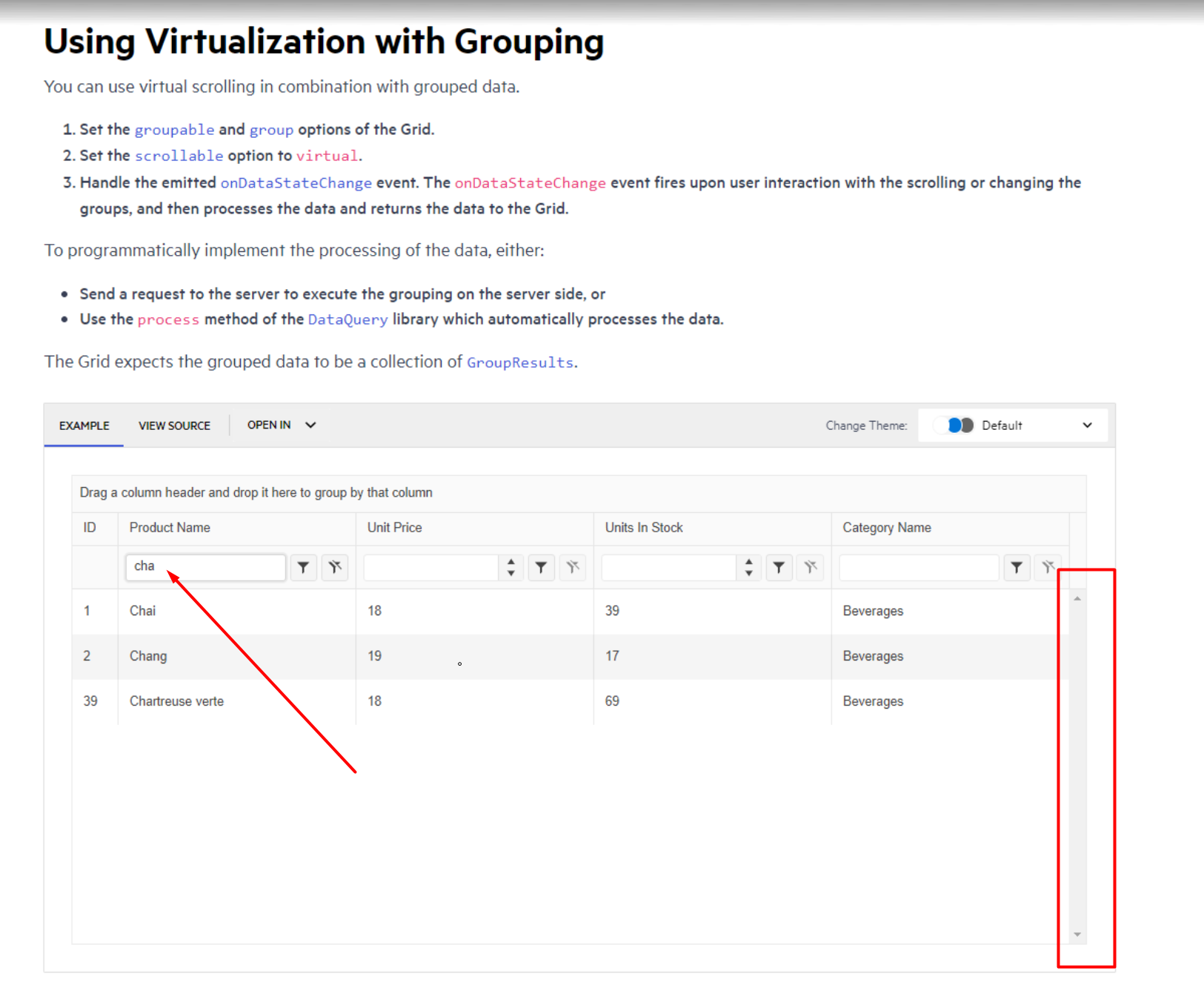Select the EXAMPLE tab

coord(84,426)
